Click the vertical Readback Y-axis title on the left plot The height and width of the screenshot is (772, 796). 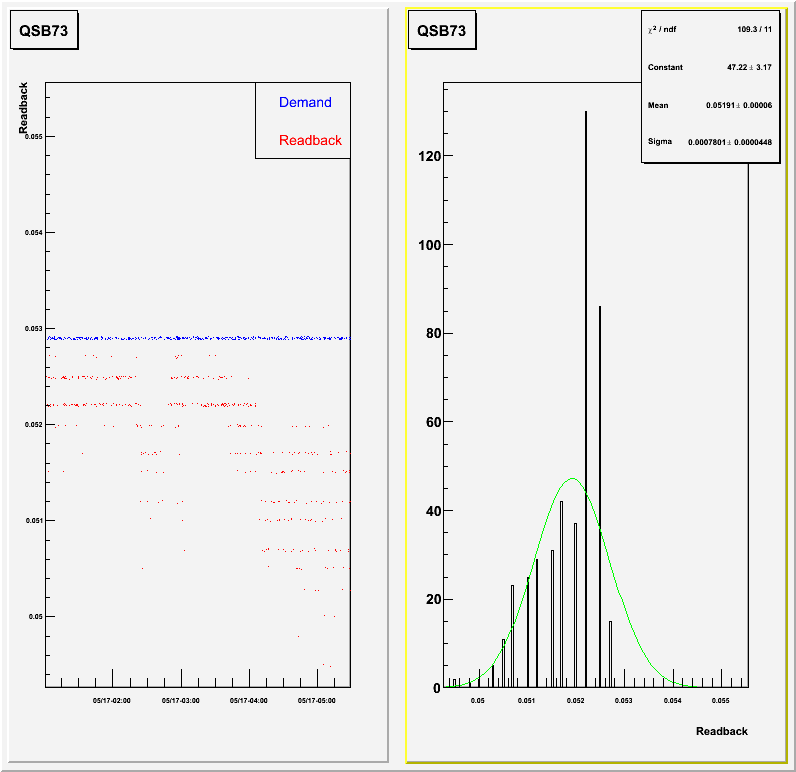[23, 108]
